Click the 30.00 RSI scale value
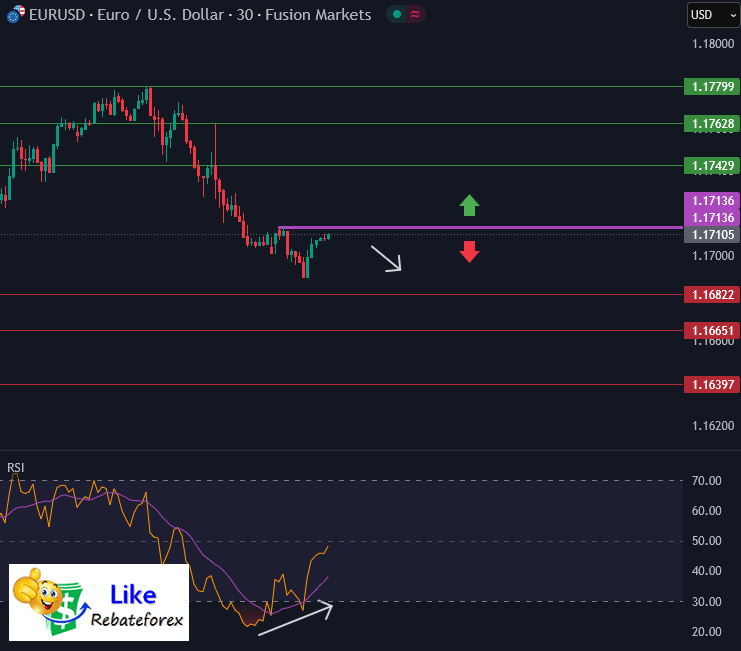The height and width of the screenshot is (651, 741). 707,602
